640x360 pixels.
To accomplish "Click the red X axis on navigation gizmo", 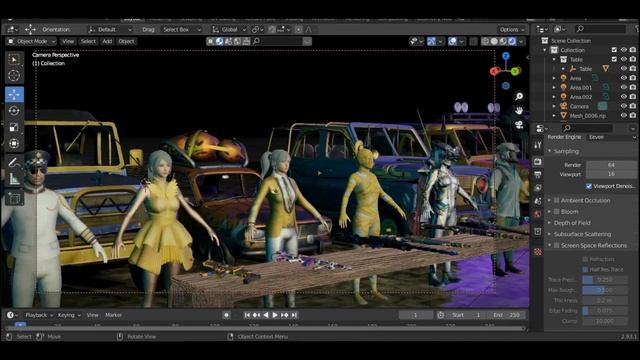I will (x=494, y=71).
